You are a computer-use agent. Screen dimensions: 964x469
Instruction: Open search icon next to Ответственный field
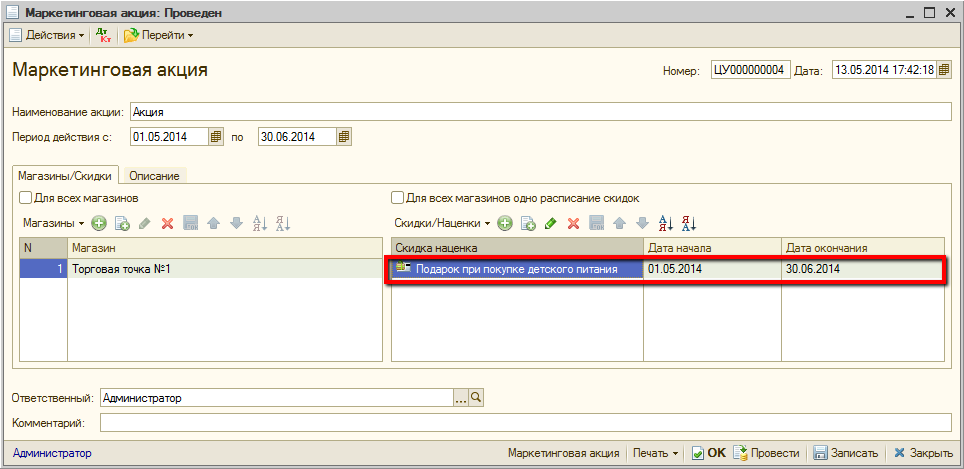(476, 398)
